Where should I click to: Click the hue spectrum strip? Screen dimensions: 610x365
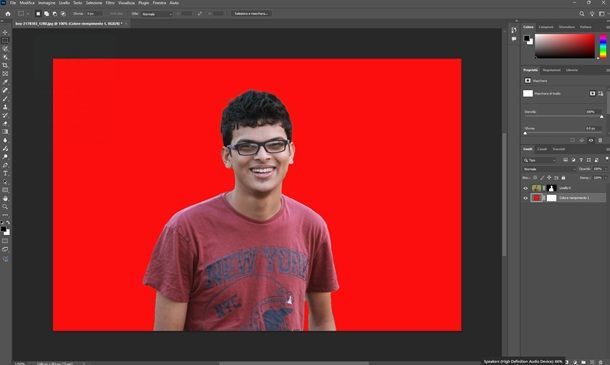pyautogui.click(x=603, y=46)
